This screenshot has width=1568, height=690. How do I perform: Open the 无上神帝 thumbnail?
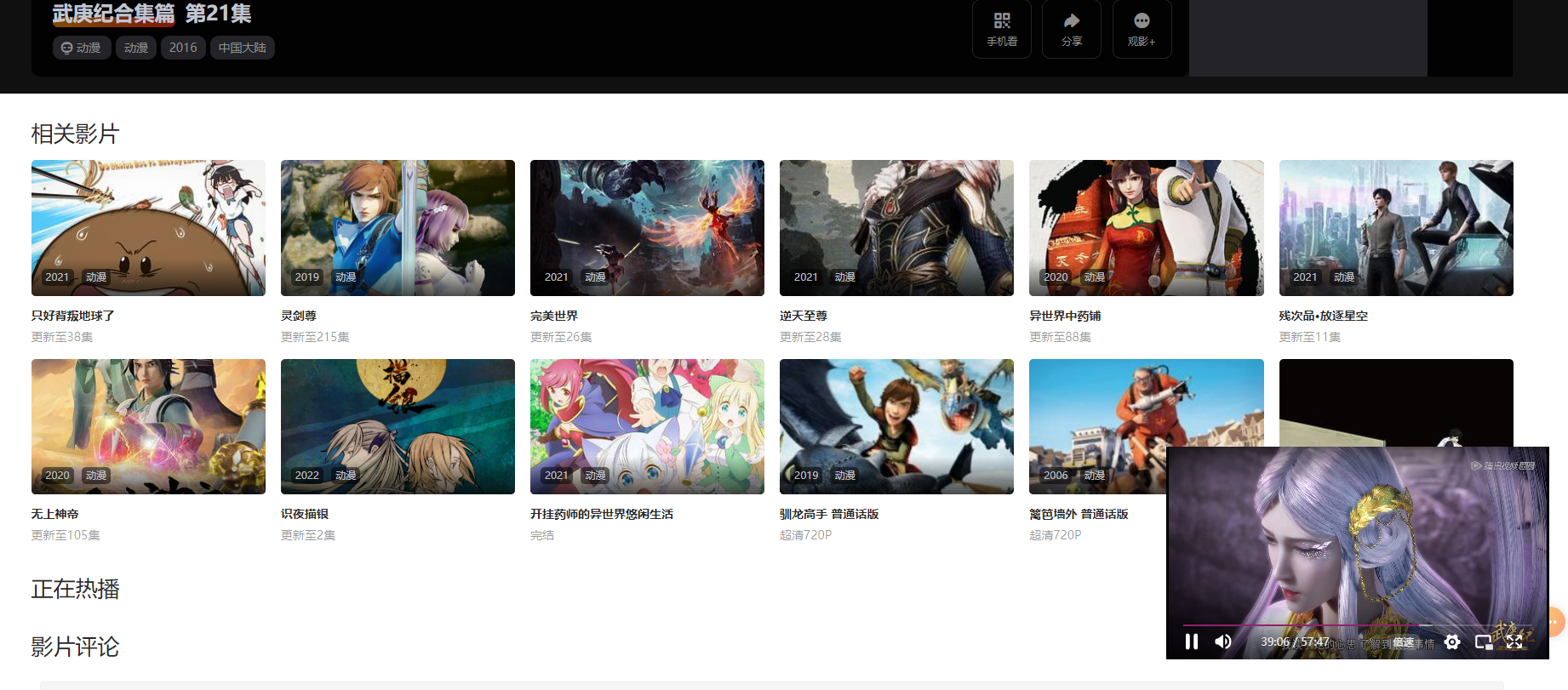coord(148,426)
